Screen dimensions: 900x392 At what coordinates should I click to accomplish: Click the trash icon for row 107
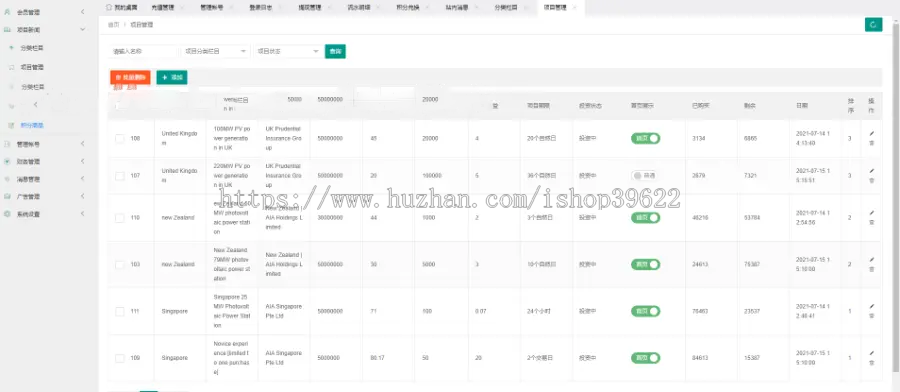click(872, 180)
